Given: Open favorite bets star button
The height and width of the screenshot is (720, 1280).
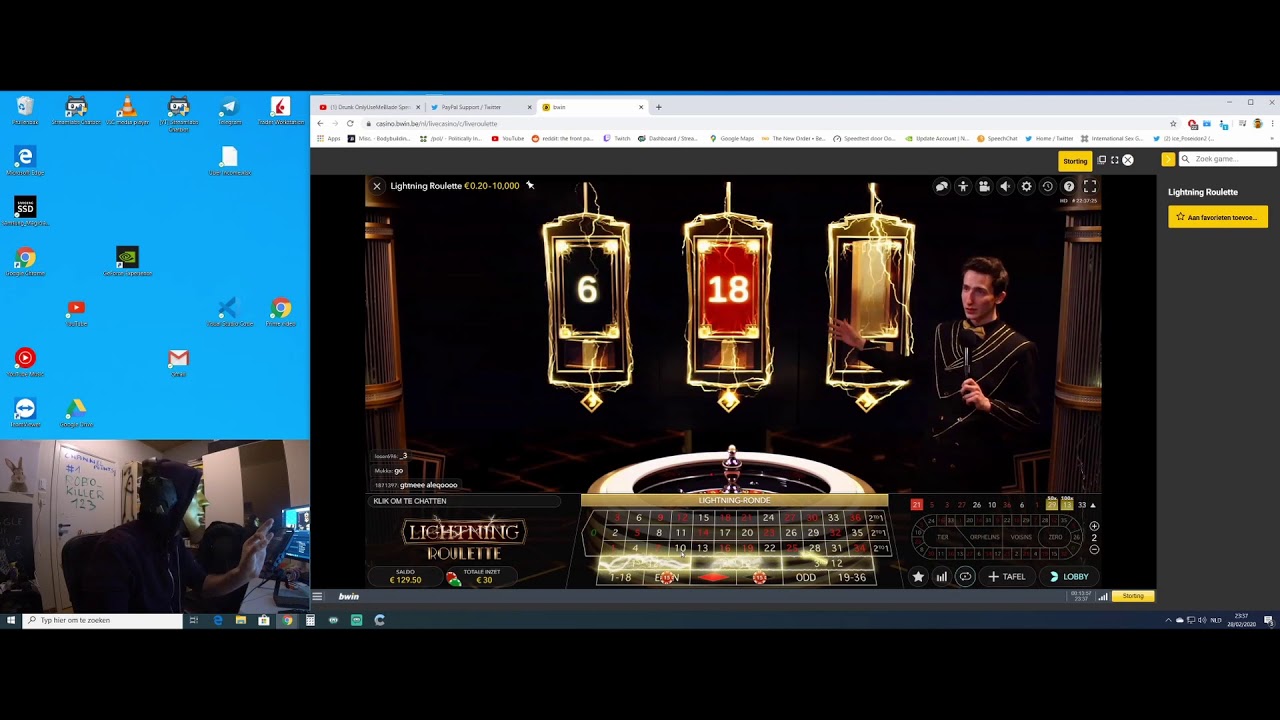Looking at the screenshot, I should tap(918, 577).
